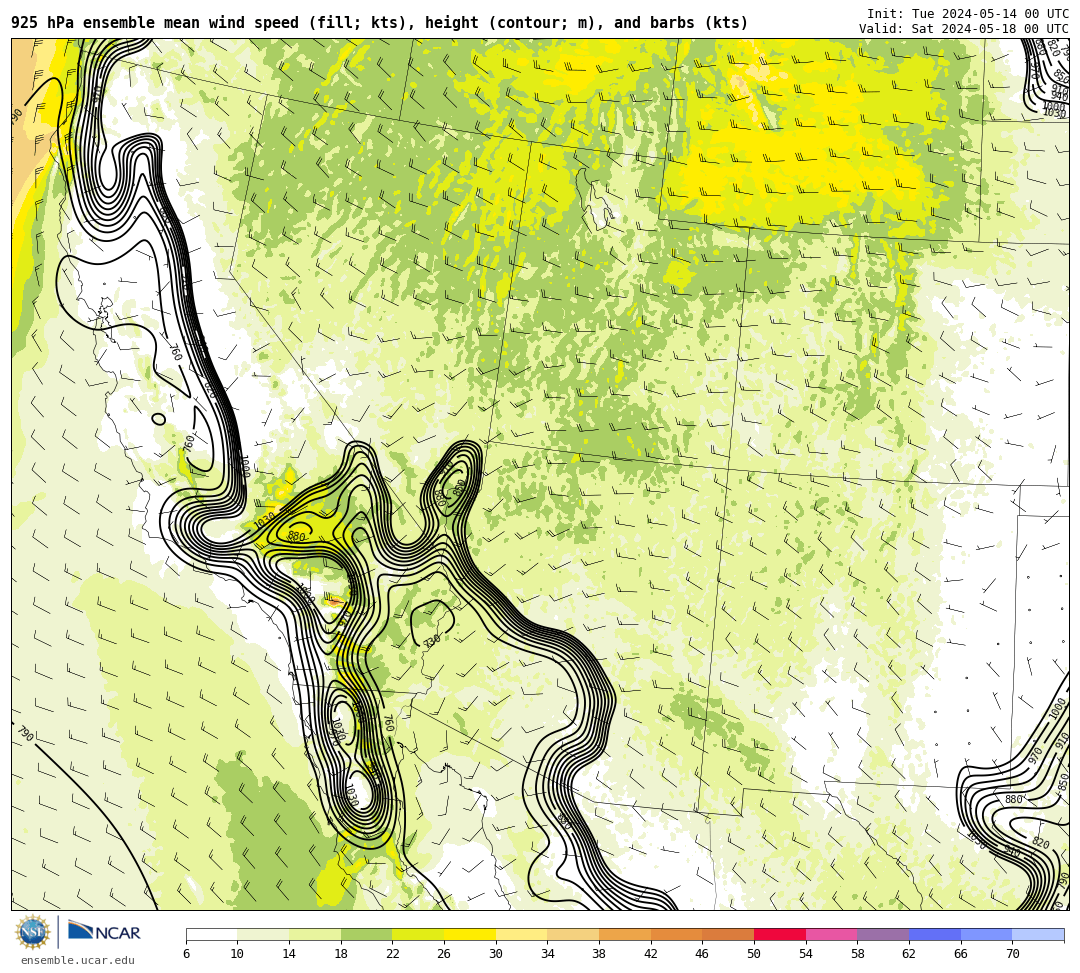The image size is (1080, 973).
Task: Click the 880 contour label near California
Action: (x=296, y=536)
